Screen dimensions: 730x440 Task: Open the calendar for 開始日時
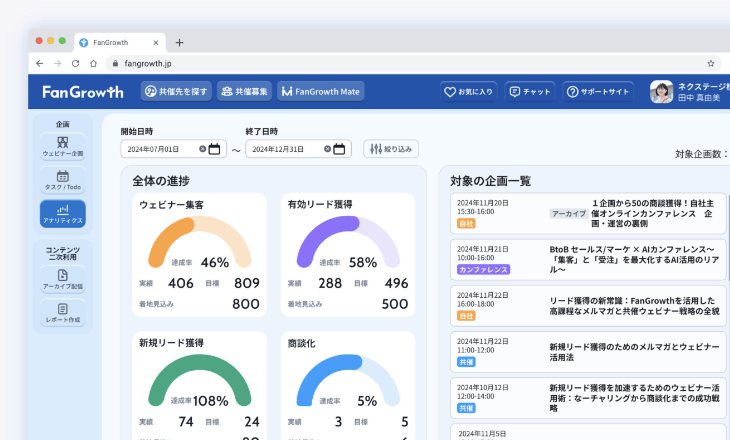tap(214, 149)
